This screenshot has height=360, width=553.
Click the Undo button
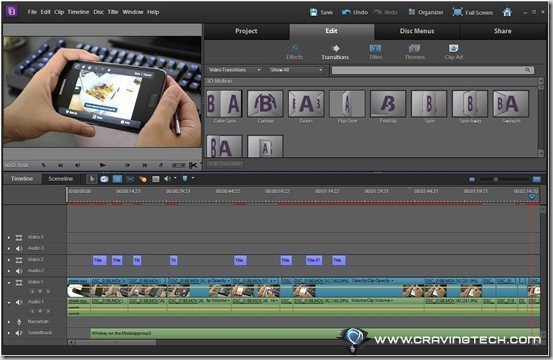click(354, 12)
